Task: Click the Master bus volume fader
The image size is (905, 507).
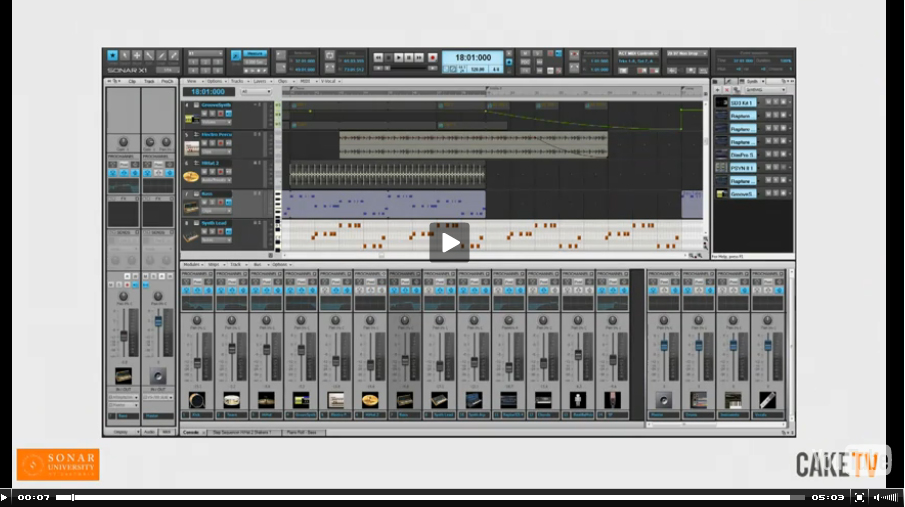Action: (664, 345)
